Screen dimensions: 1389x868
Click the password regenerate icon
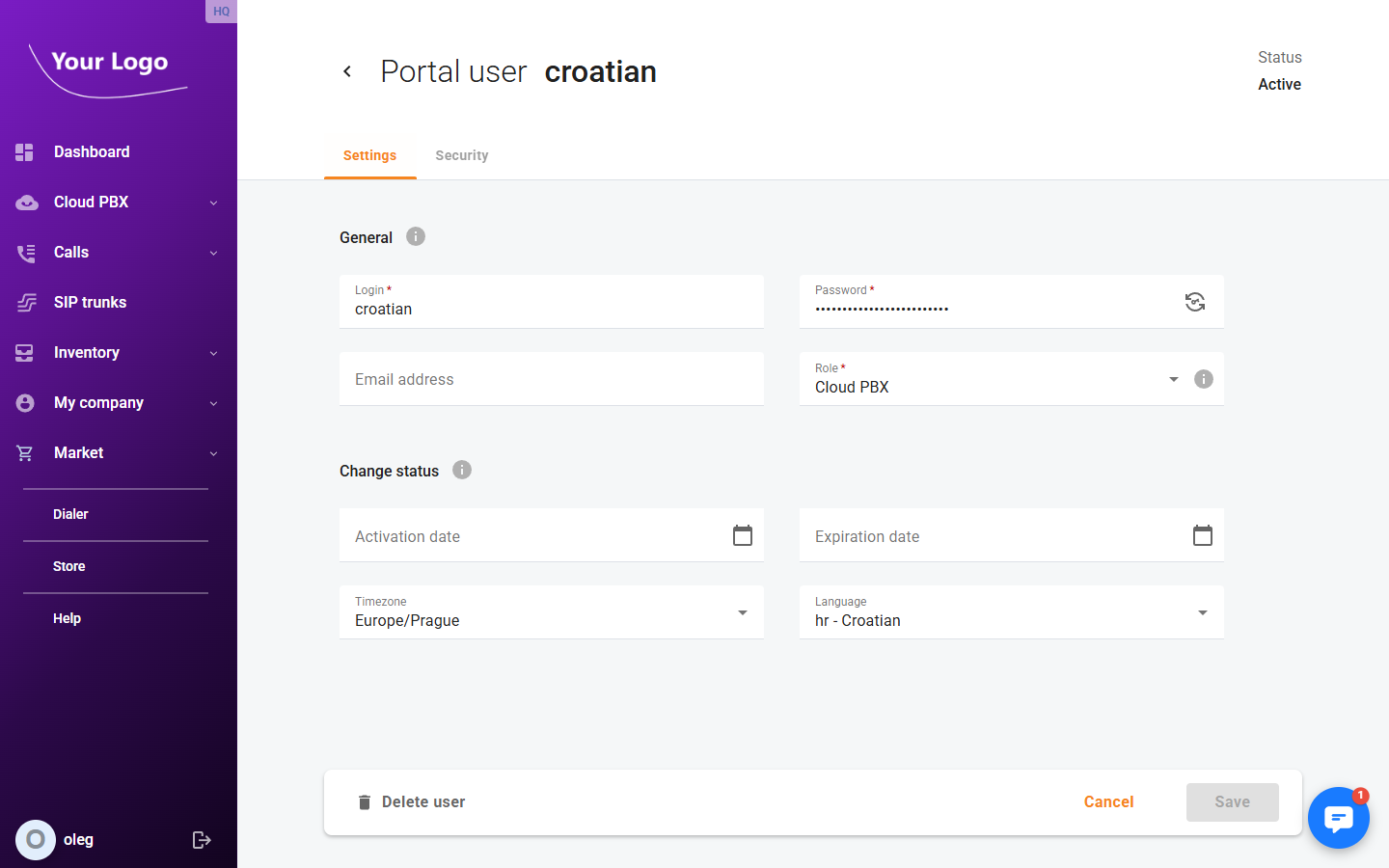(1195, 302)
